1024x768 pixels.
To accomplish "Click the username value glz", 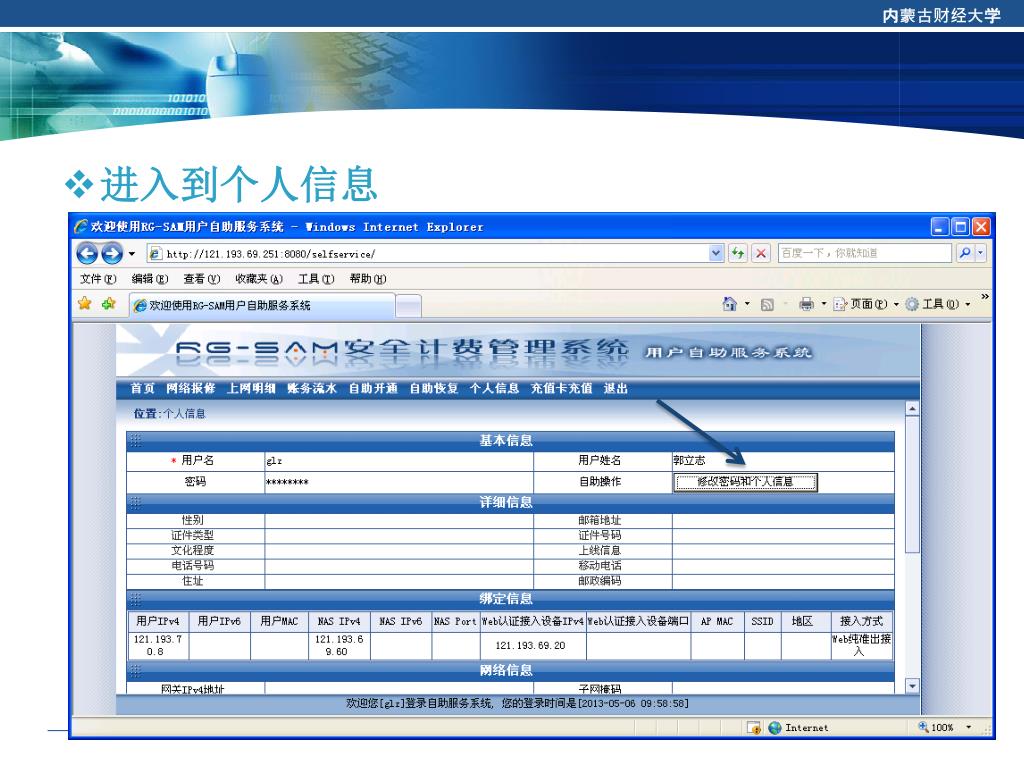I will [274, 461].
